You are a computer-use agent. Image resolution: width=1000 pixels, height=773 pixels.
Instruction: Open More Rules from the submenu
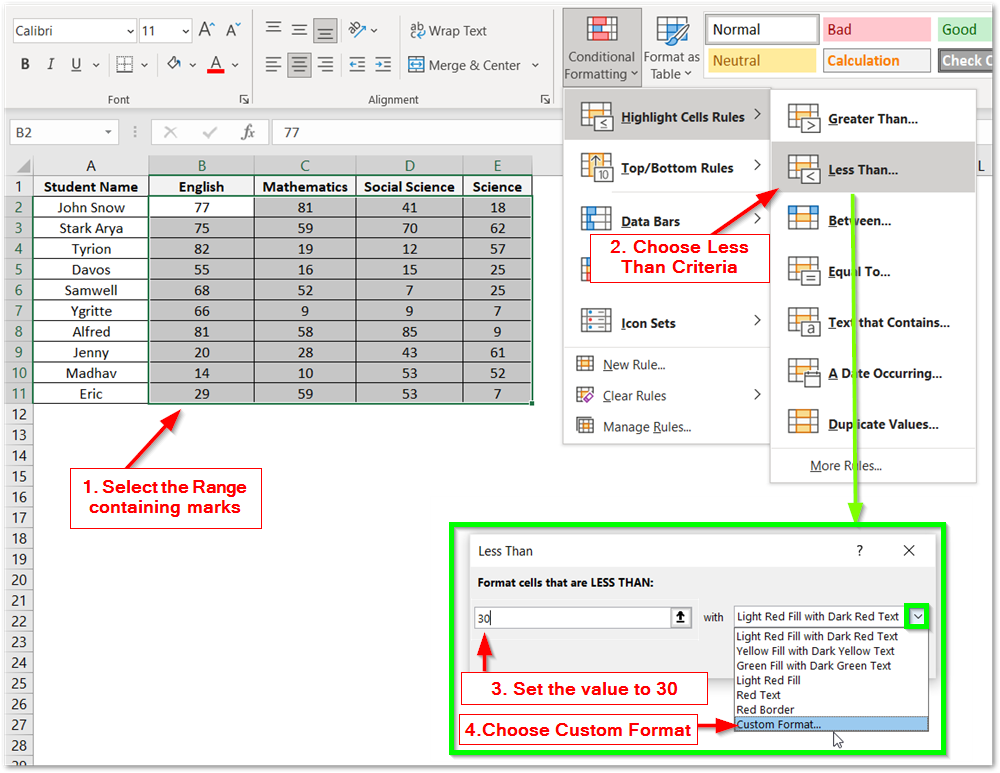tap(847, 465)
